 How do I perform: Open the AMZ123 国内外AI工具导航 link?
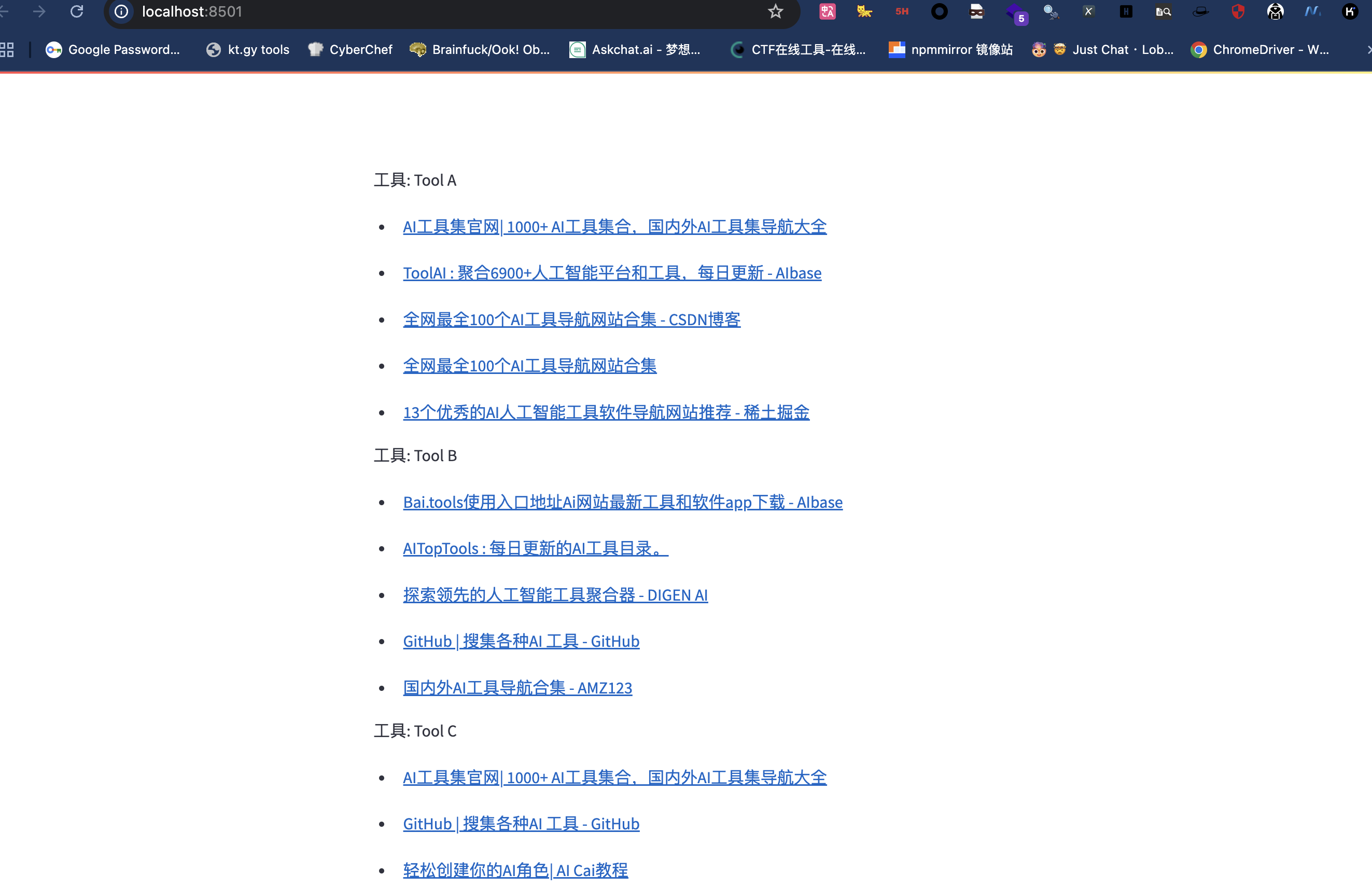pos(517,687)
